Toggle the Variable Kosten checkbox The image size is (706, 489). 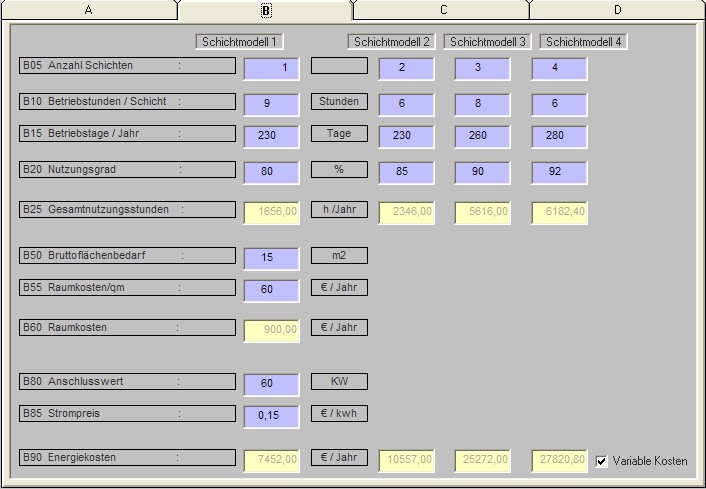coord(602,462)
